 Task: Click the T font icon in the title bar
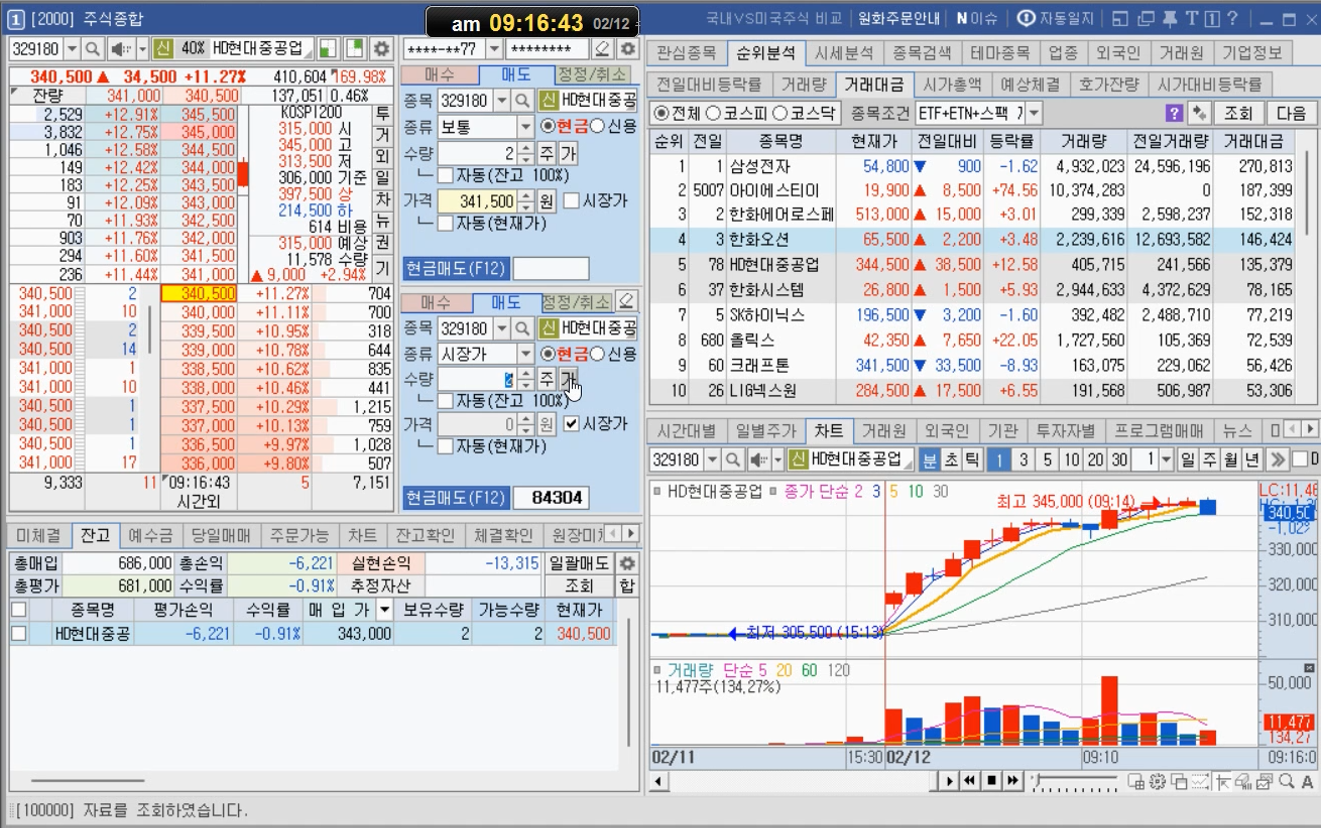(x=1191, y=18)
